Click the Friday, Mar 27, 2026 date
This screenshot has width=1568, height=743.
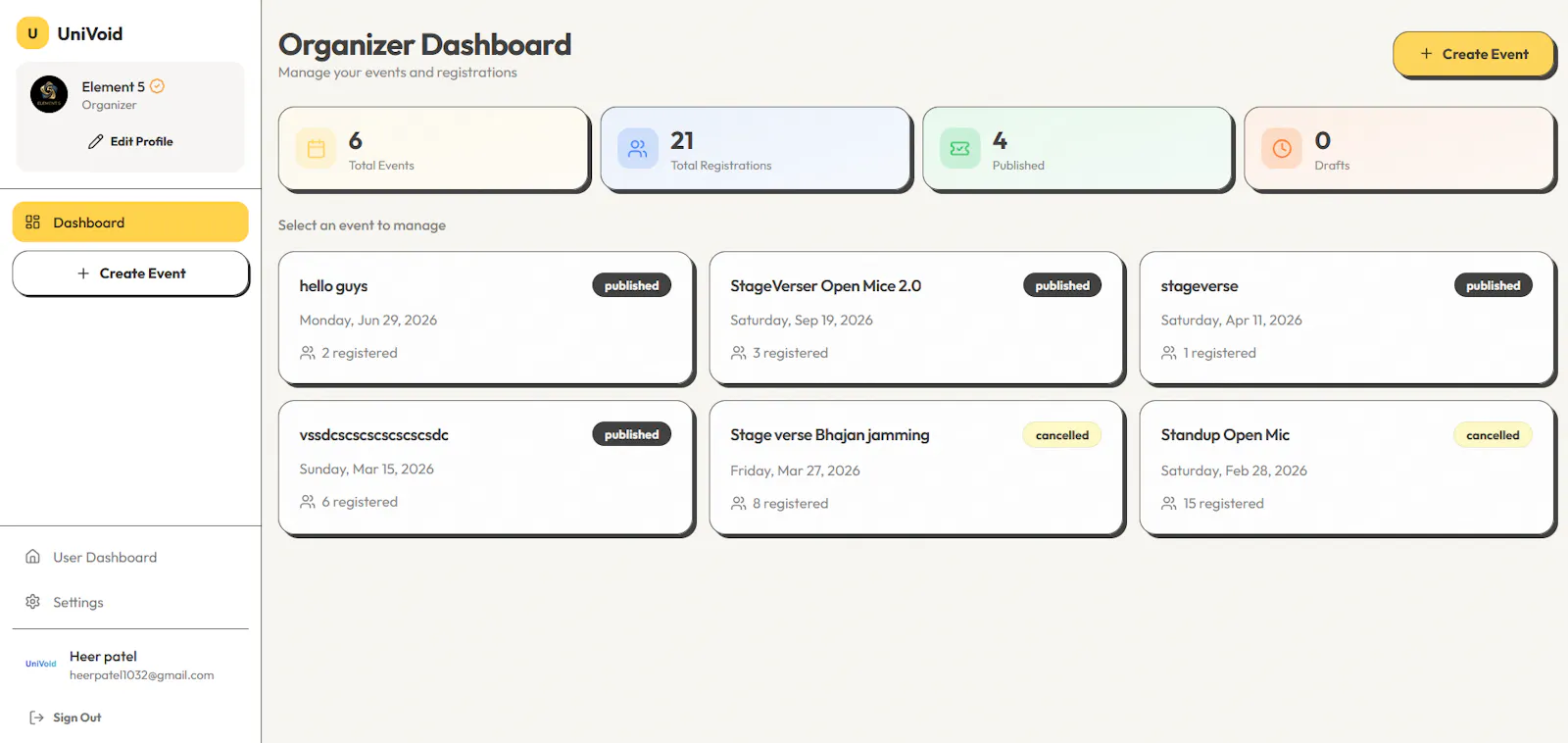[x=795, y=471]
